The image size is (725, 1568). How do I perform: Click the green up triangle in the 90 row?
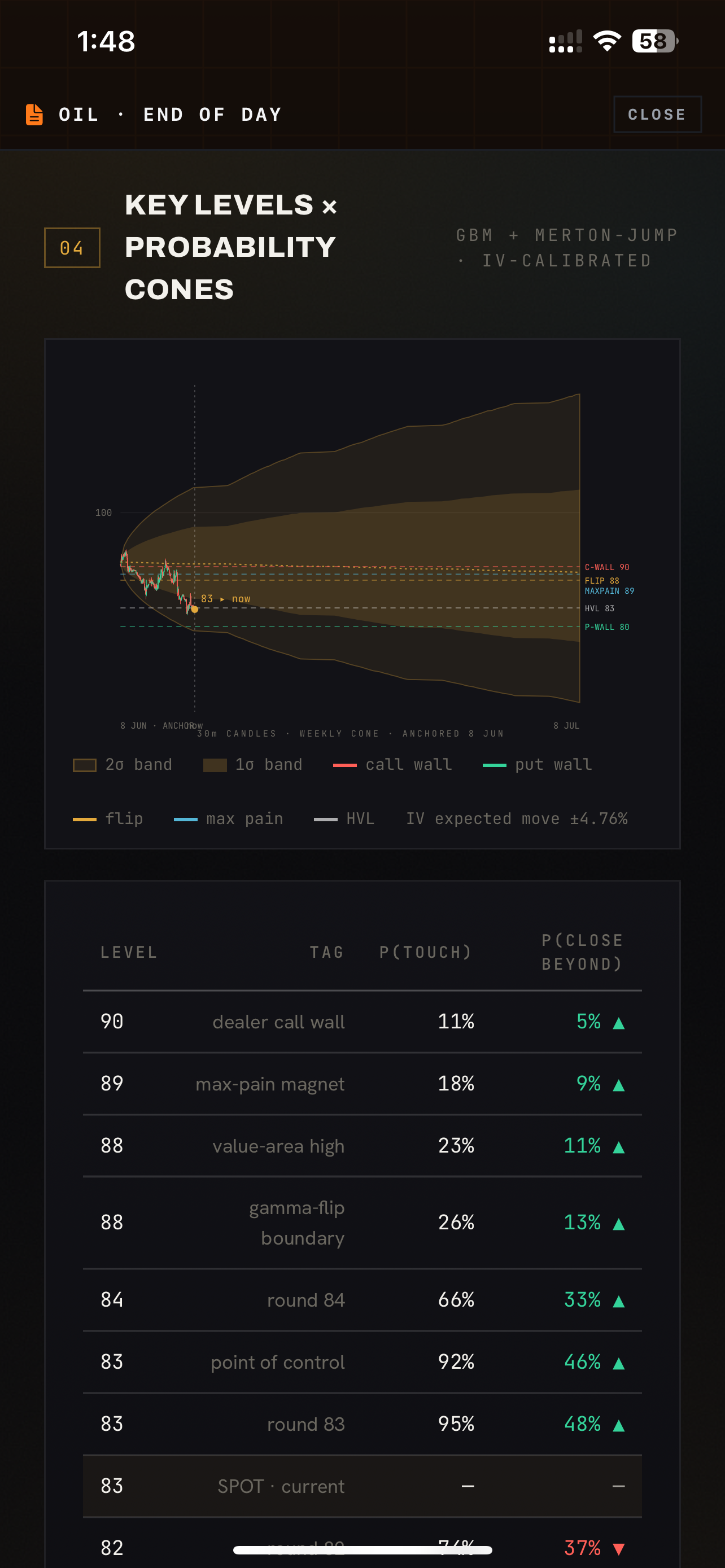(618, 1023)
